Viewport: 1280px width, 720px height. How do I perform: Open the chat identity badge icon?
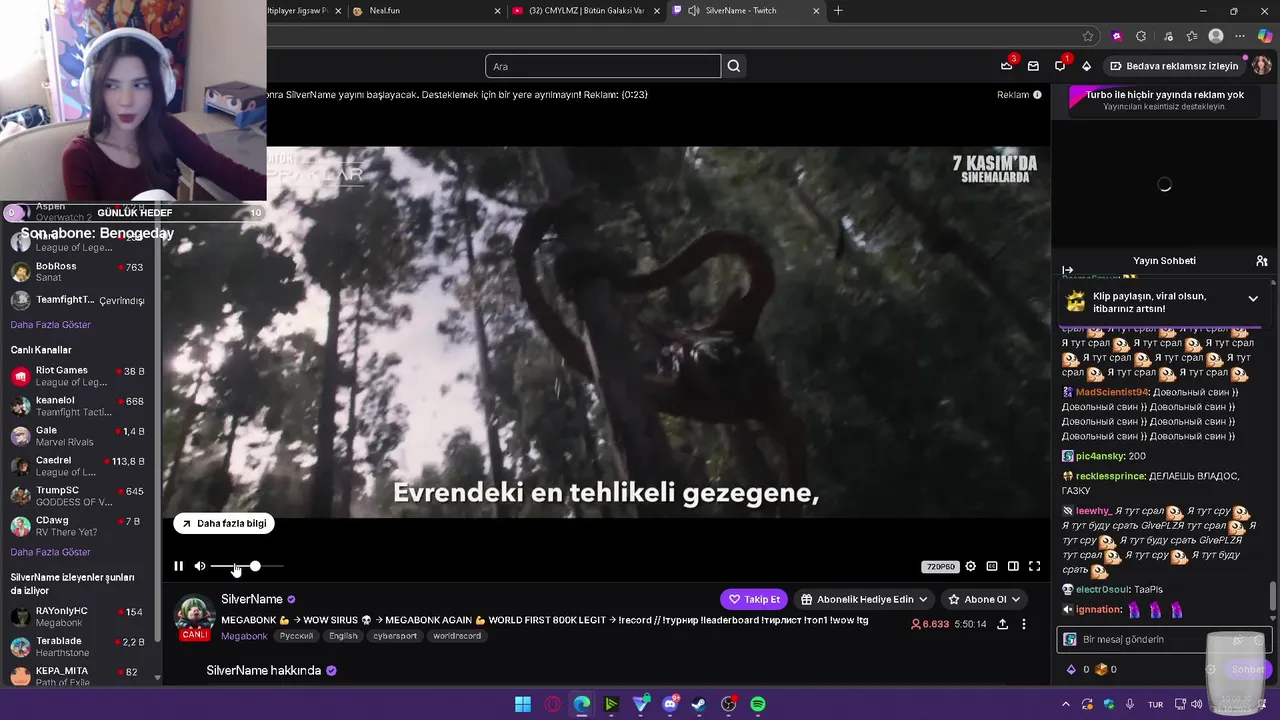point(1070,639)
